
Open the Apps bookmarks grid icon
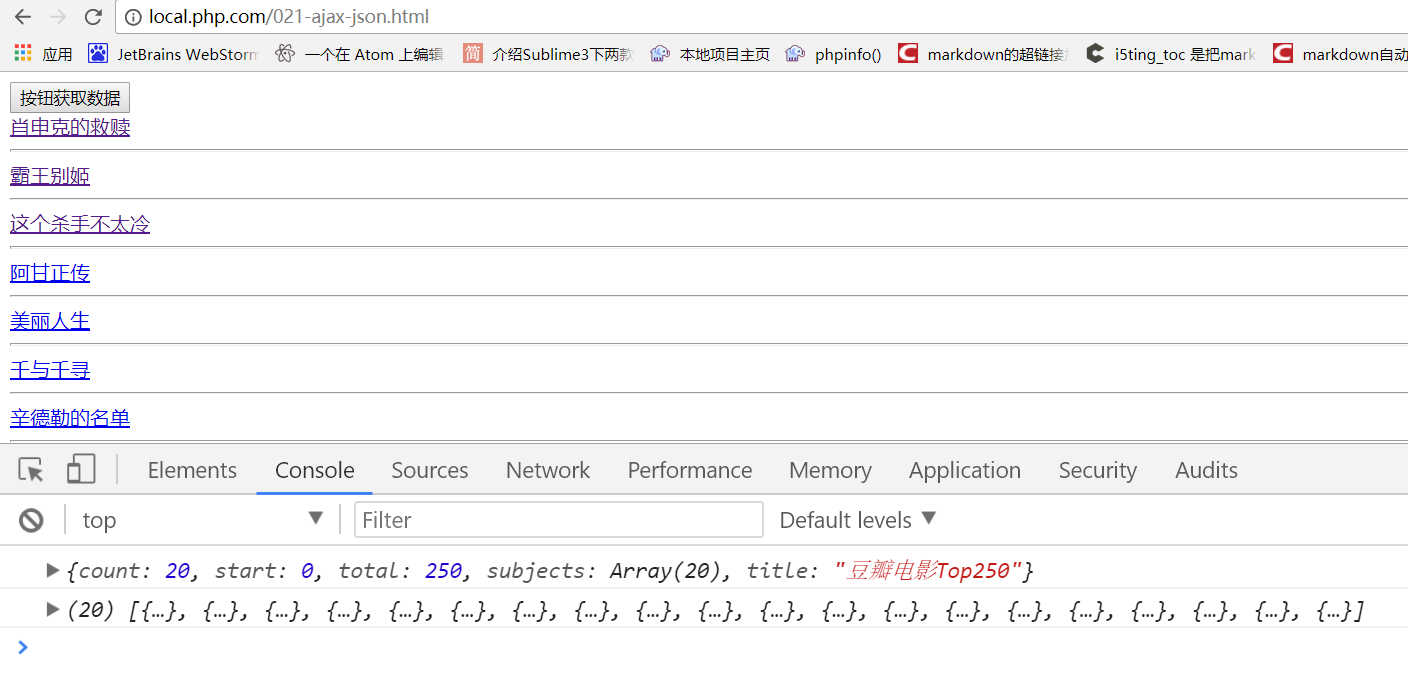(x=23, y=54)
